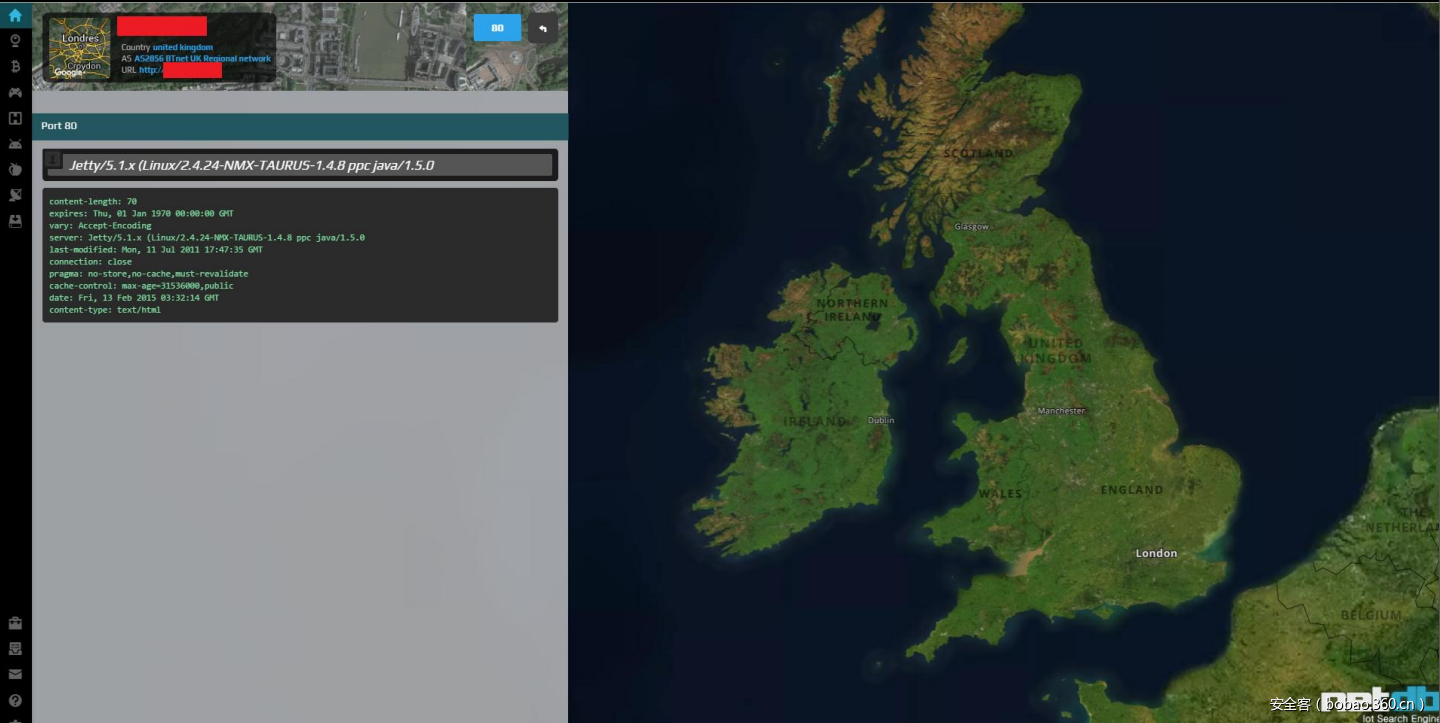The height and width of the screenshot is (723, 1440).
Task: Click the Londres Google map thumbnail
Action: coord(80,47)
